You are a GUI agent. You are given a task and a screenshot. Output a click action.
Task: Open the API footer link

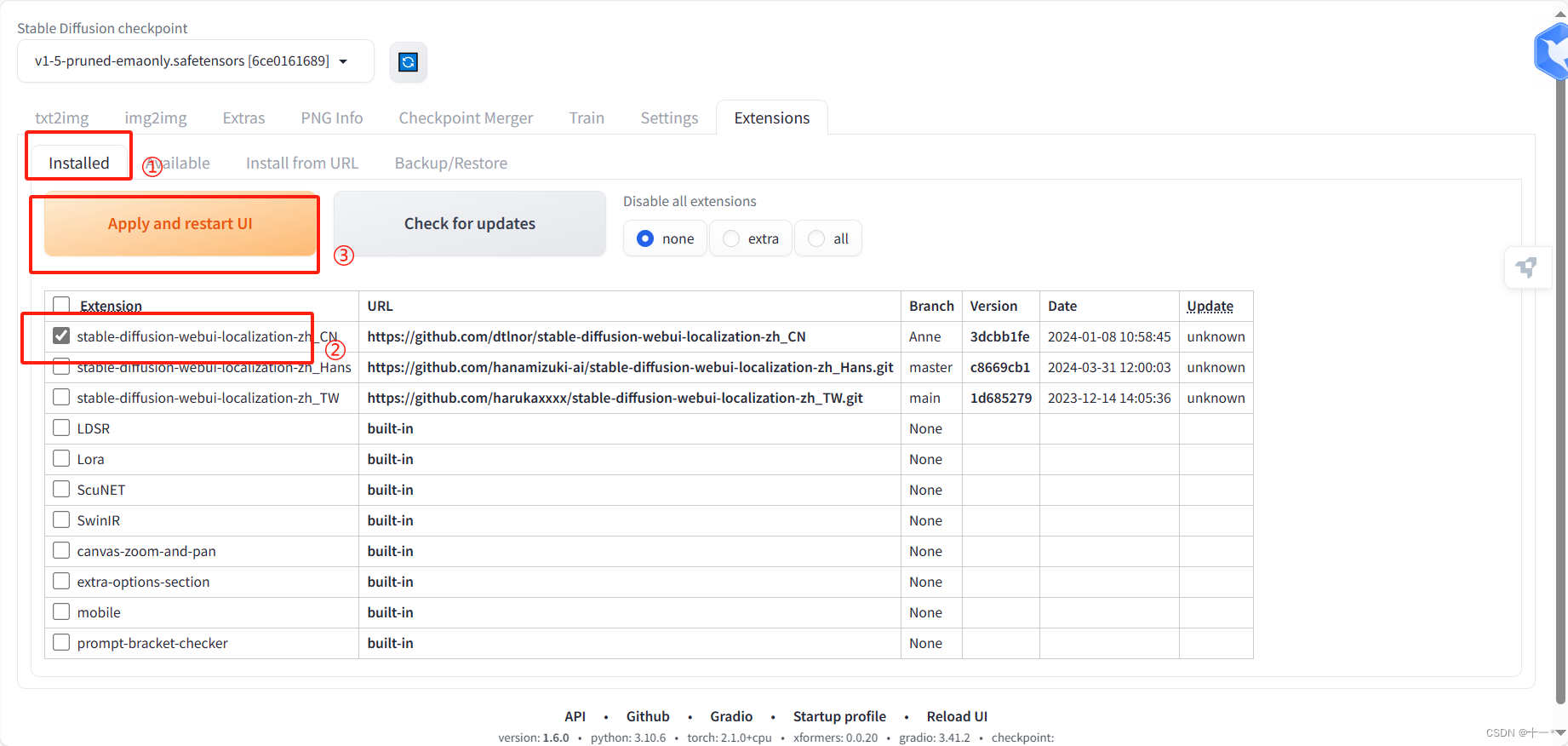(x=575, y=716)
